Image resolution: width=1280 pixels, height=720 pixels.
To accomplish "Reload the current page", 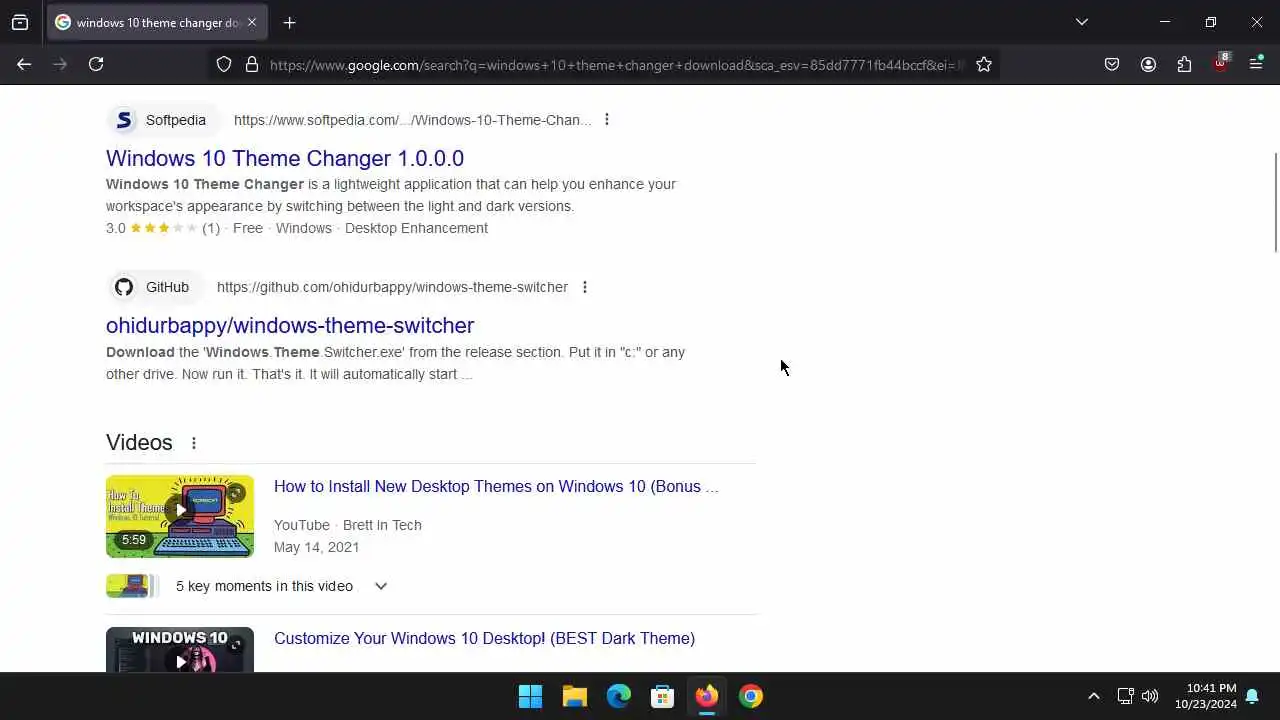I will point(96,64).
